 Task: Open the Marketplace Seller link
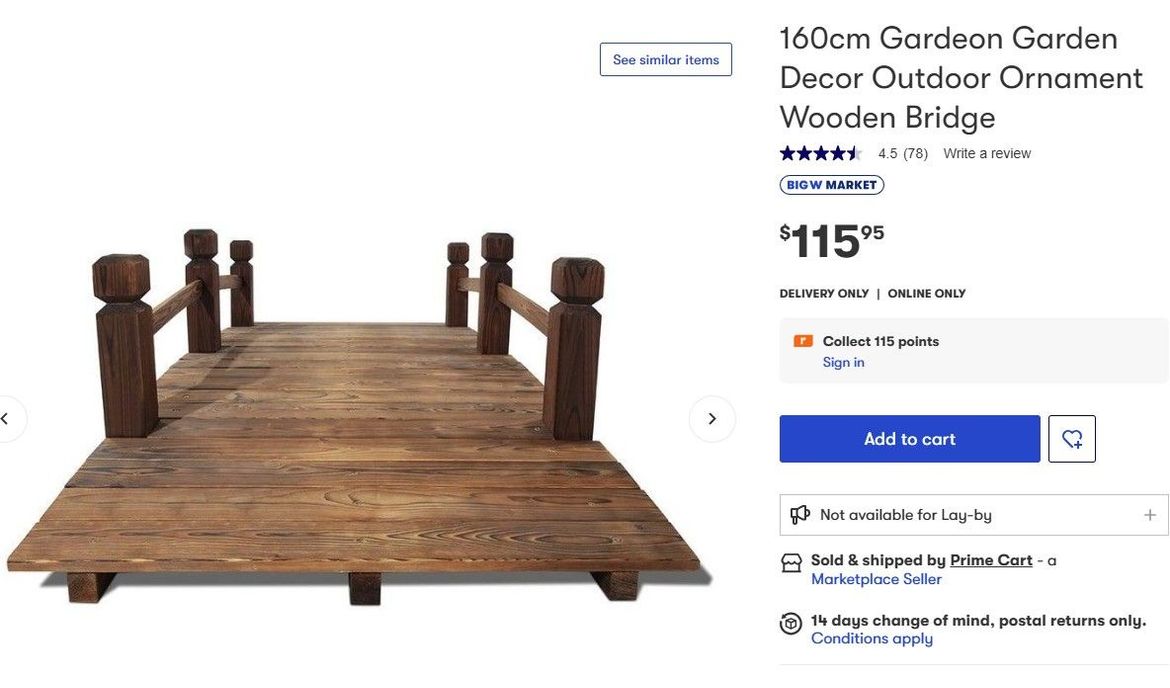876,579
